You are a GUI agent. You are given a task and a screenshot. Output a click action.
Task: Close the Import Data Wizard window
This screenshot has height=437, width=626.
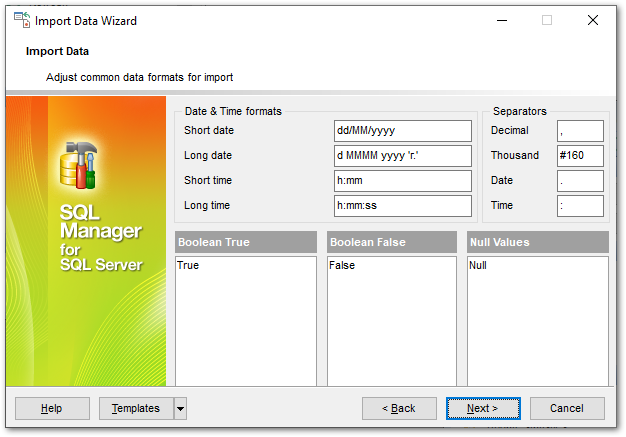(x=593, y=20)
